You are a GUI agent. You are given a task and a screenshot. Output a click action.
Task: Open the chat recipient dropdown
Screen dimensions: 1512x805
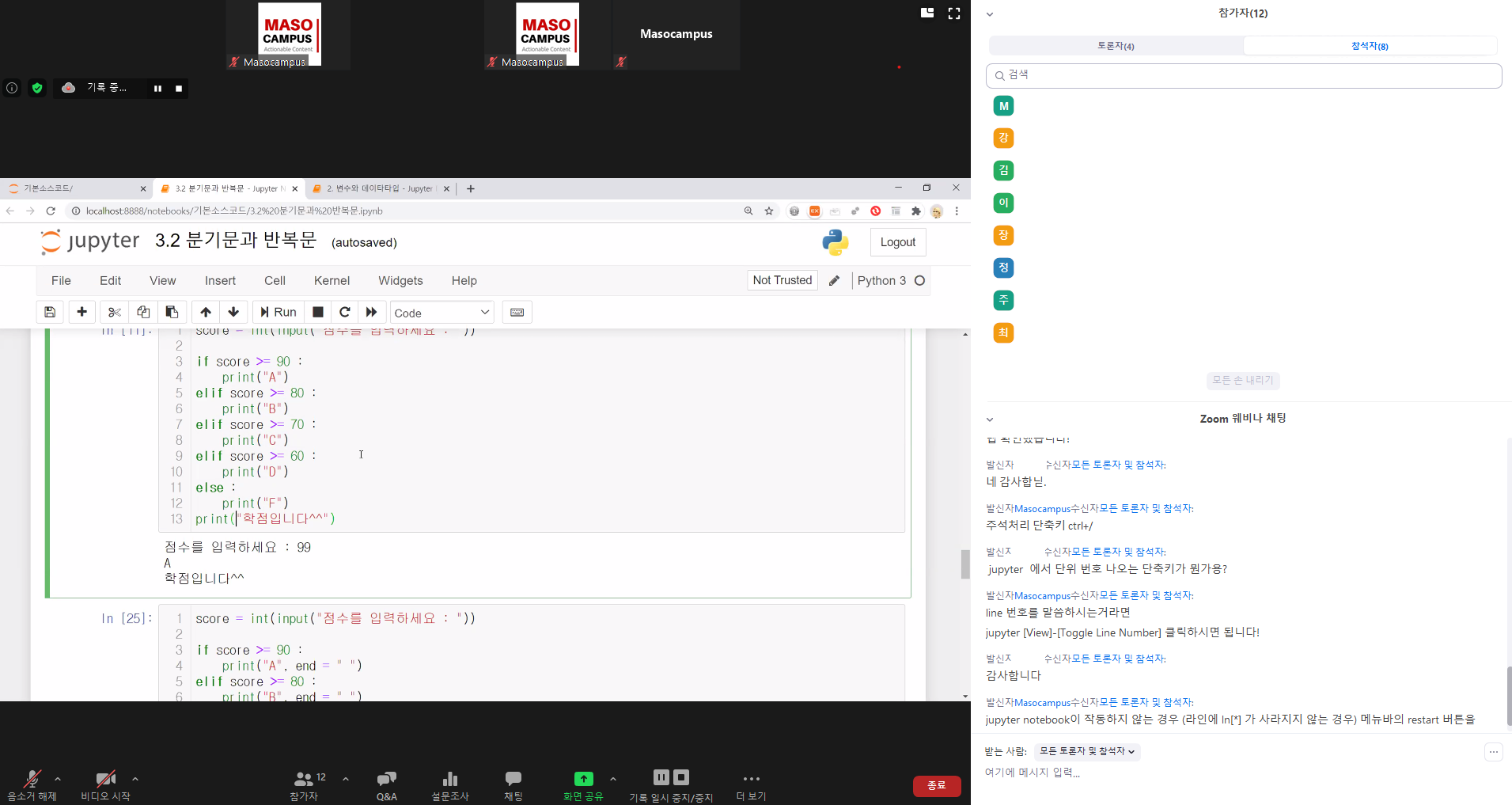click(x=1086, y=751)
